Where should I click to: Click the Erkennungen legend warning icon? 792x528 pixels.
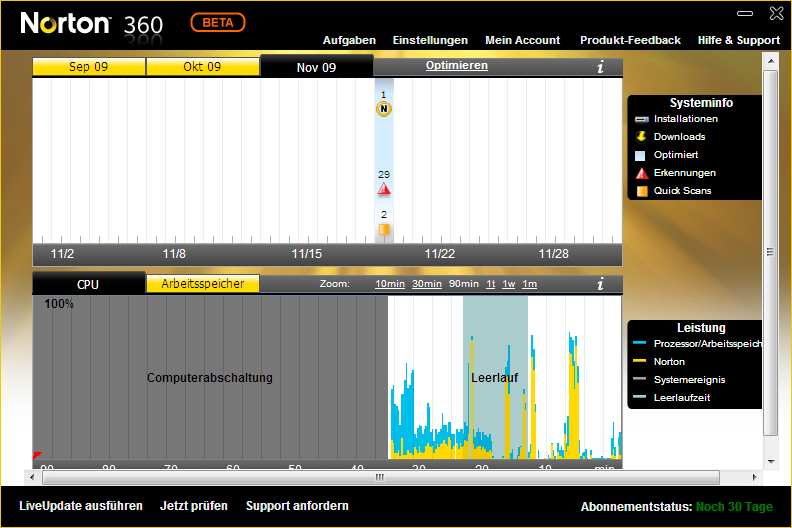click(x=641, y=173)
